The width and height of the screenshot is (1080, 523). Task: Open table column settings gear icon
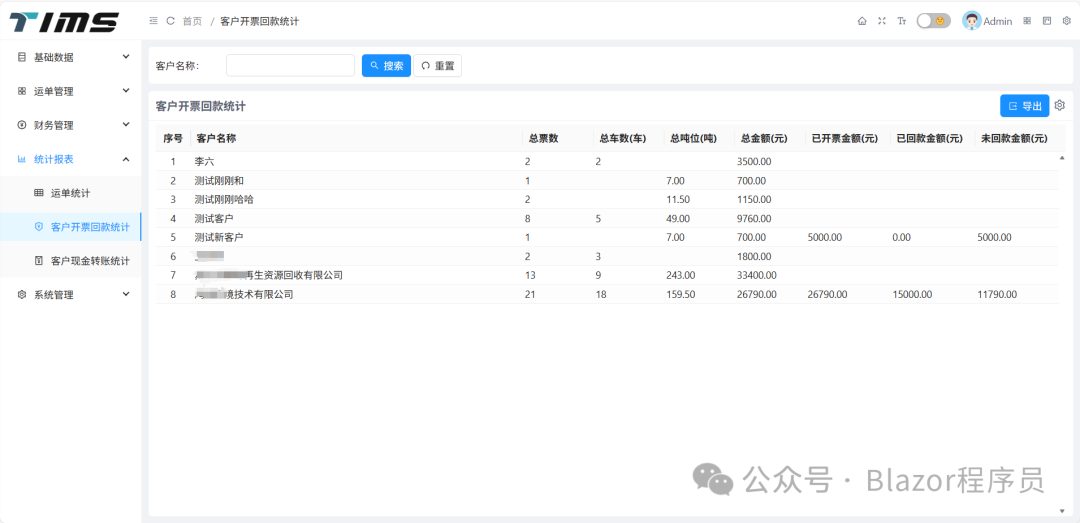pos(1060,105)
